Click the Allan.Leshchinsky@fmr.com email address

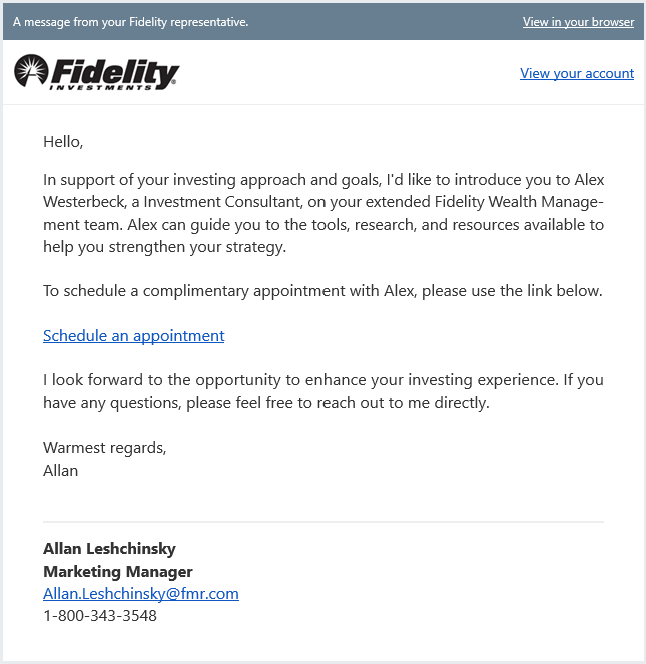pos(140,594)
